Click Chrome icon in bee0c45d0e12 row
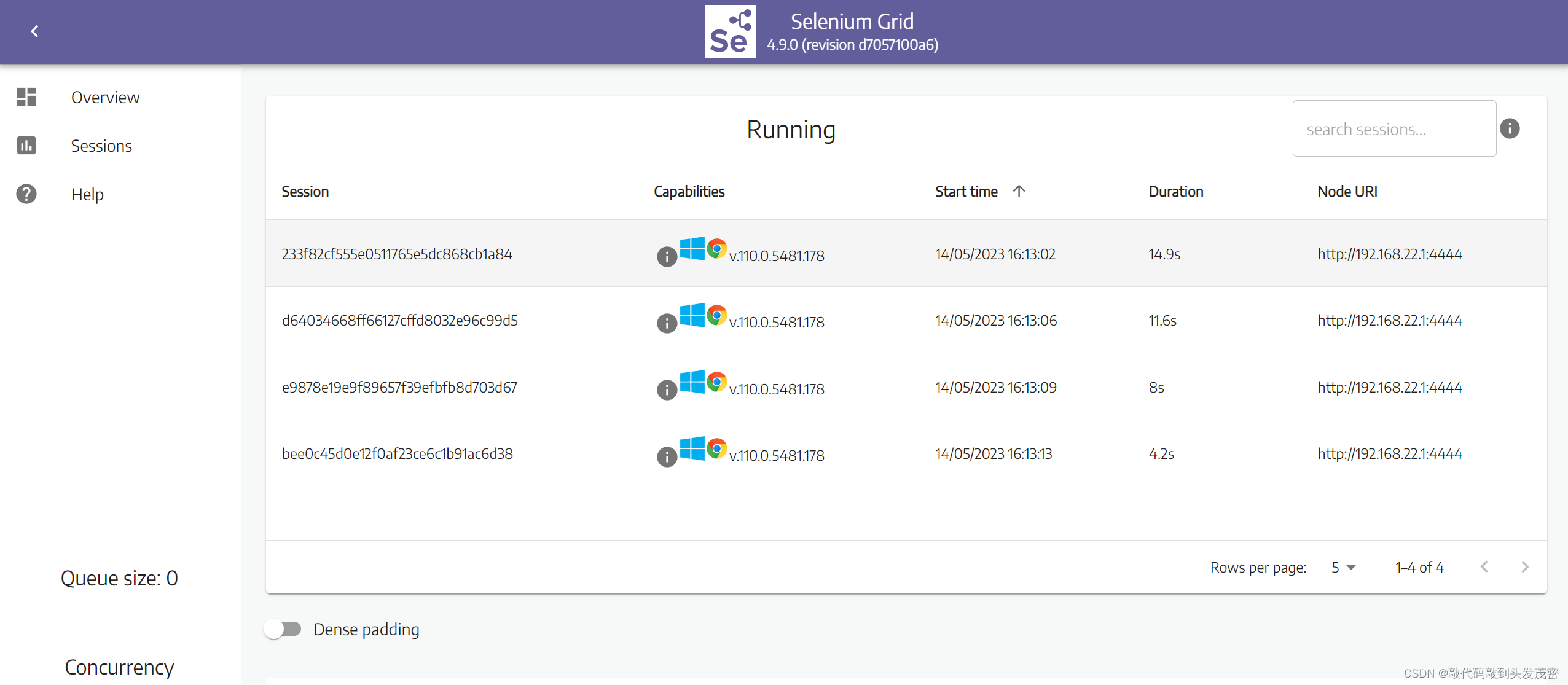The image size is (1568, 685). (716, 448)
